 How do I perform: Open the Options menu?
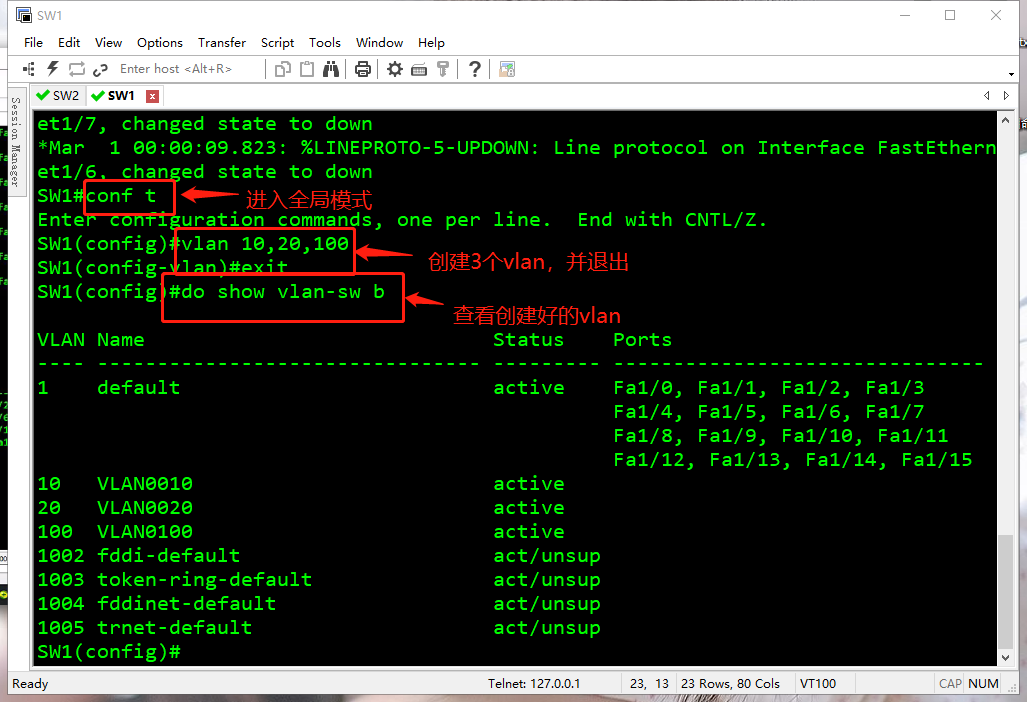(x=160, y=43)
